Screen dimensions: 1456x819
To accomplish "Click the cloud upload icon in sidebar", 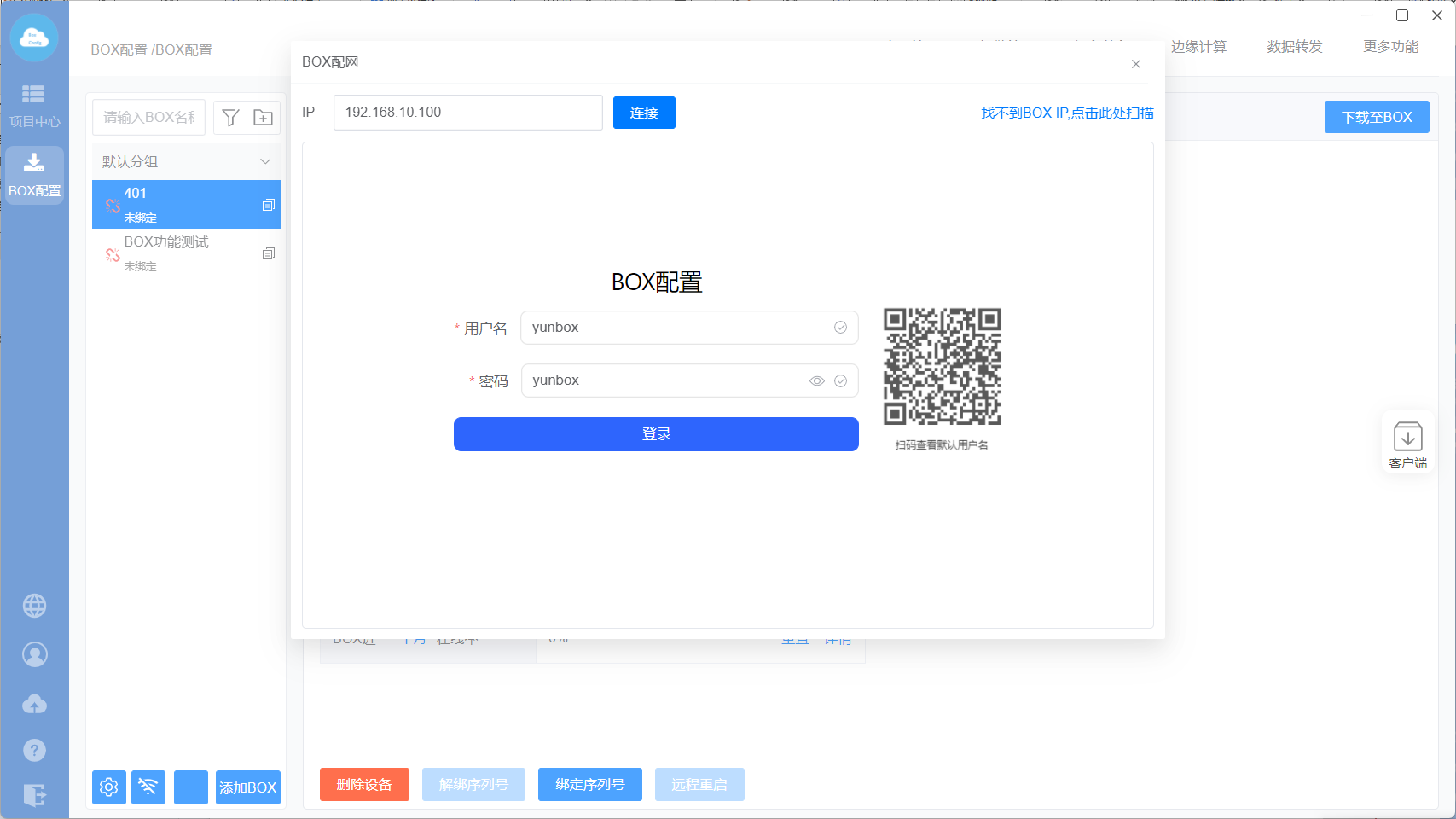I will point(34,704).
